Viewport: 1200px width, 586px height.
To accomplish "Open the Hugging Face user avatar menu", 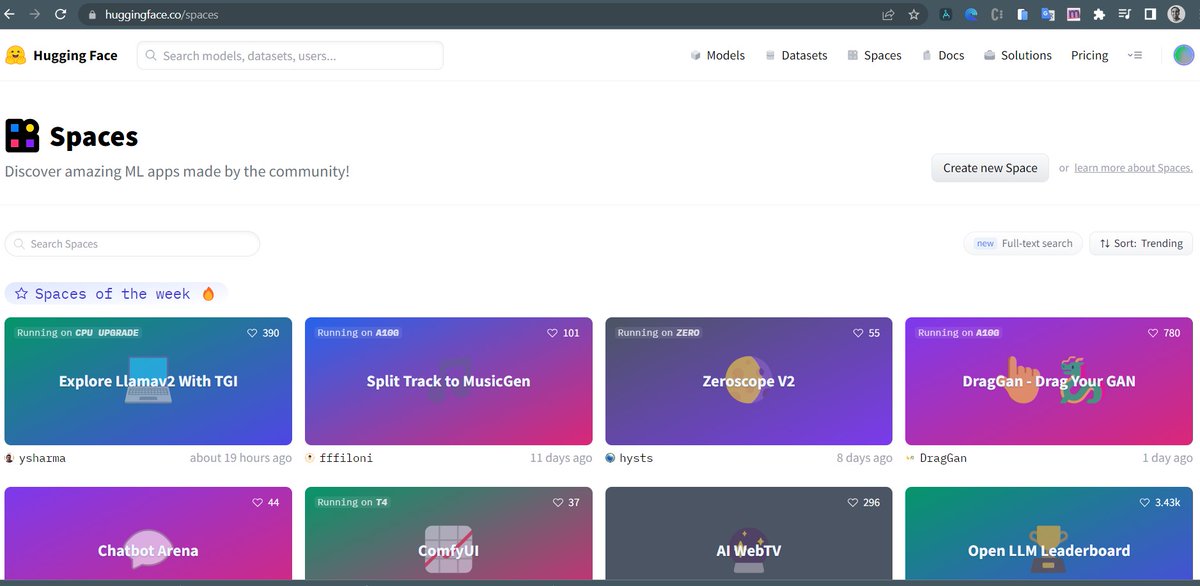I will [x=1183, y=55].
